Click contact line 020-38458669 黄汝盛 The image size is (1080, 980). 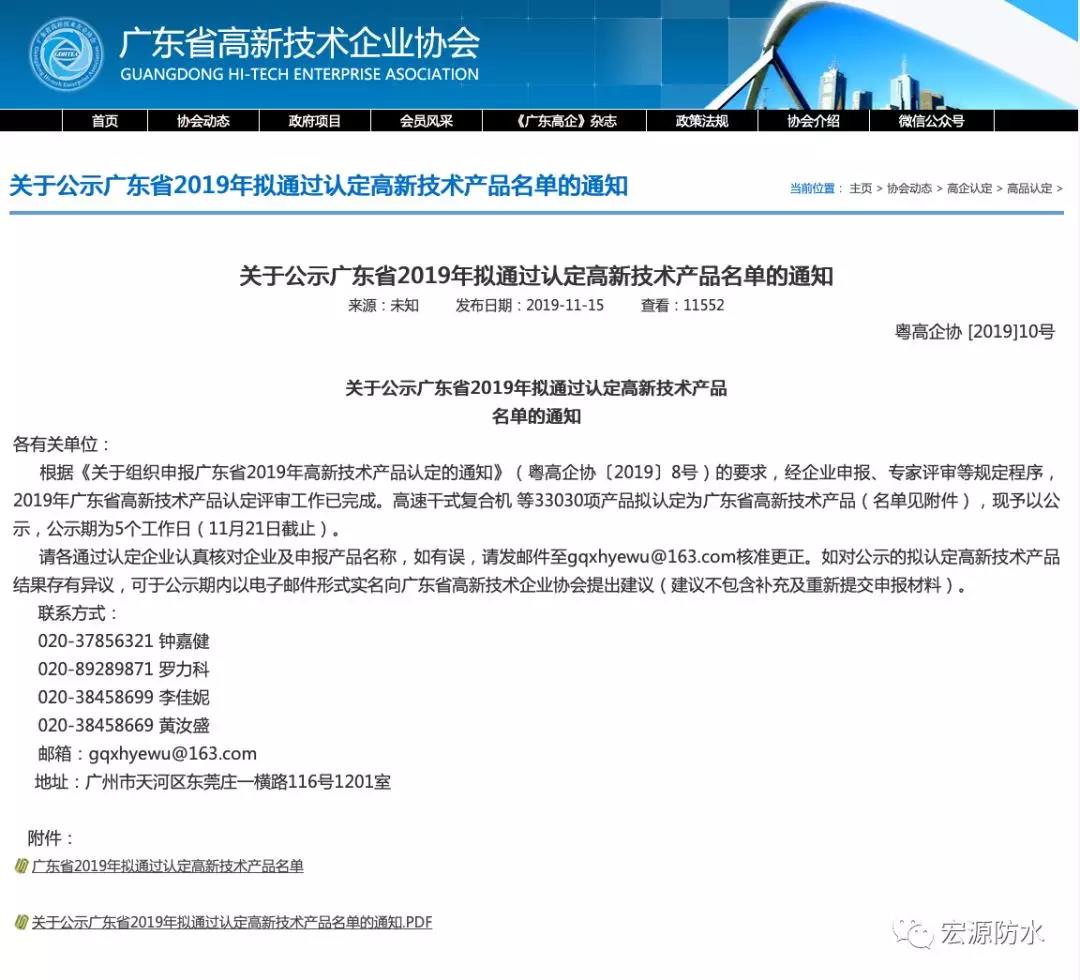pyautogui.click(x=124, y=725)
